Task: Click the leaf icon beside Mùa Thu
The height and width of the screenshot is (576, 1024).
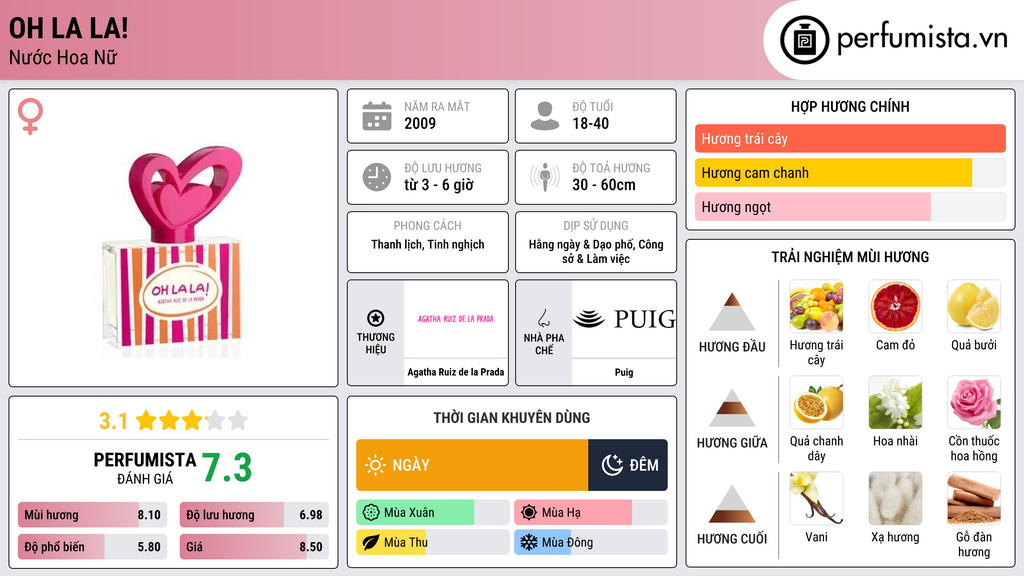Action: [371, 542]
